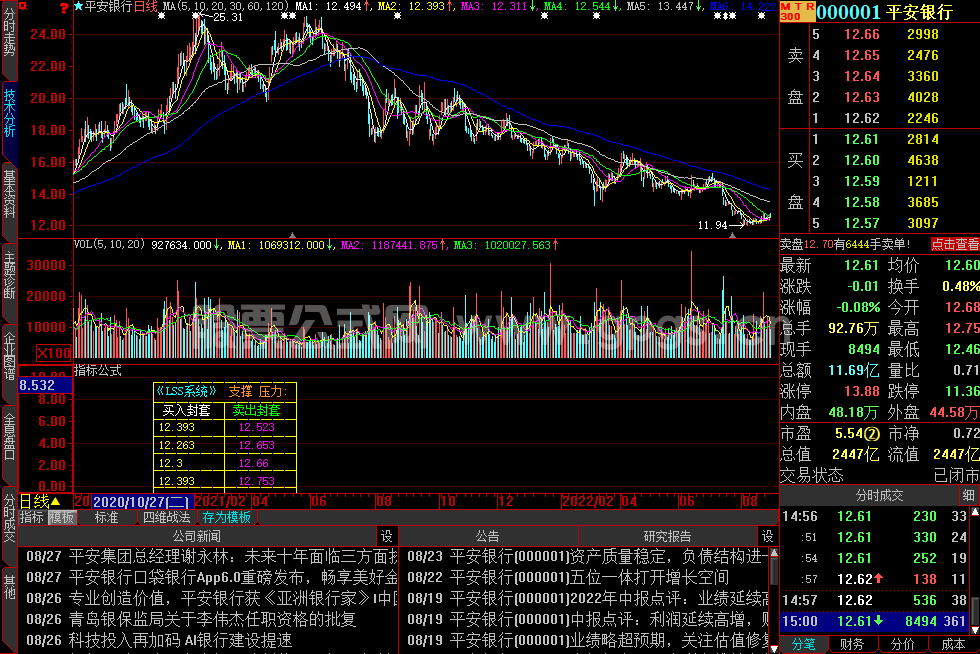Click the 公司新闻 panel header
Viewport: 980px width, 654px height.
(x=197, y=536)
